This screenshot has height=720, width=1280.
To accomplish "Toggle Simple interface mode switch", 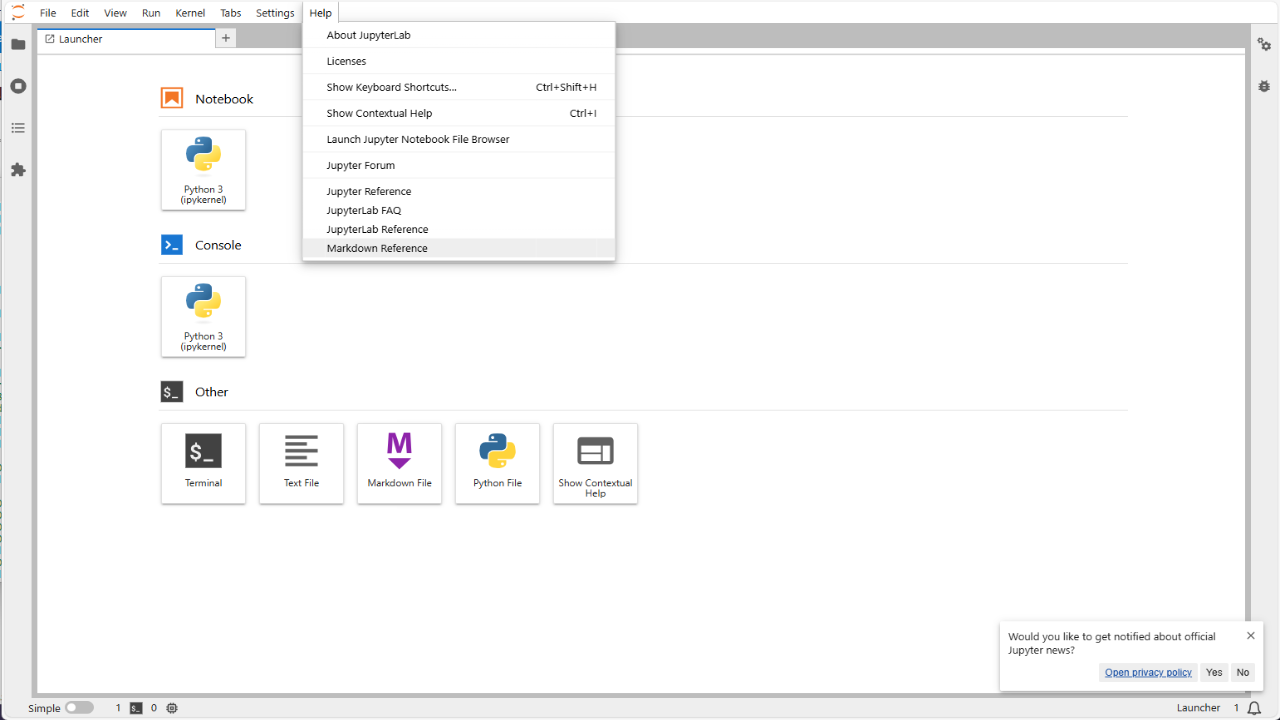I will coord(79,708).
